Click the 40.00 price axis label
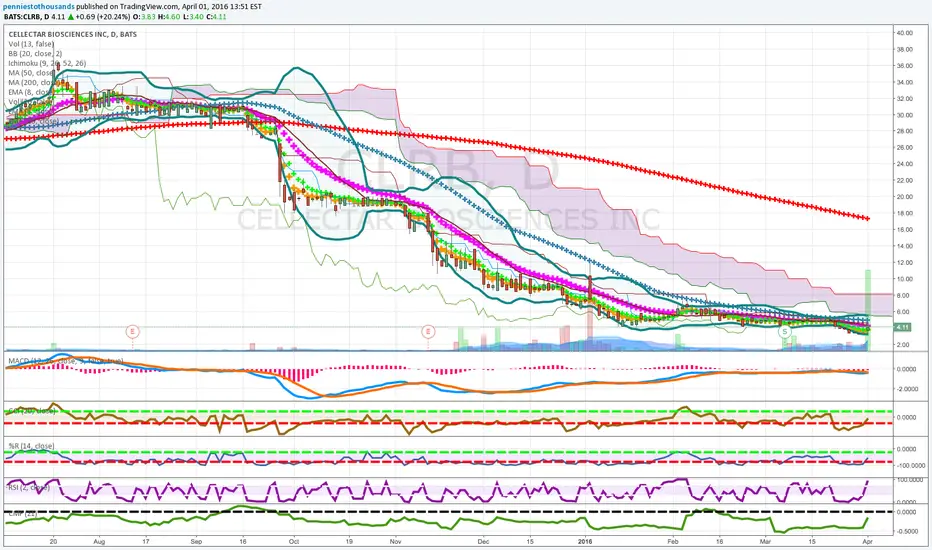 pyautogui.click(x=905, y=33)
